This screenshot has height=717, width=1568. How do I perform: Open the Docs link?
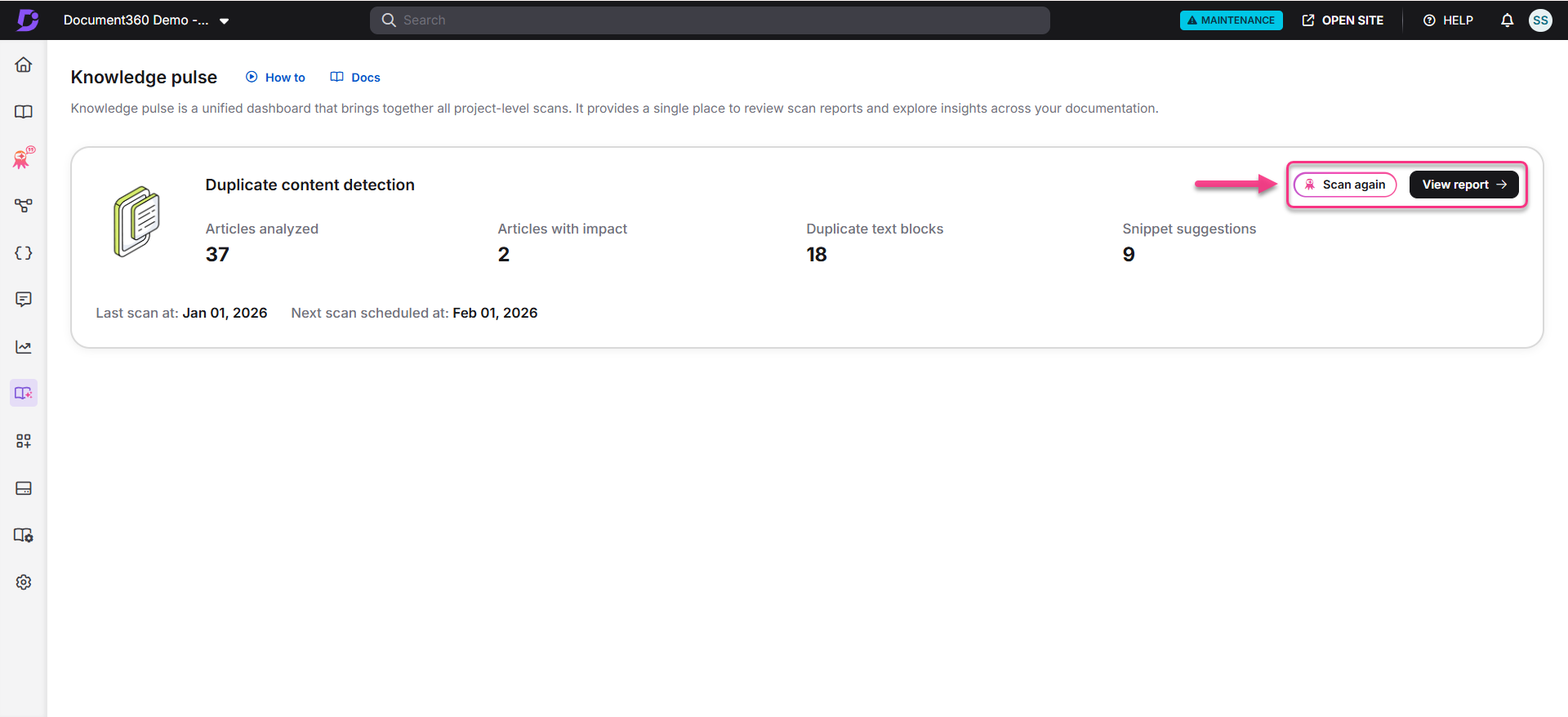(355, 78)
